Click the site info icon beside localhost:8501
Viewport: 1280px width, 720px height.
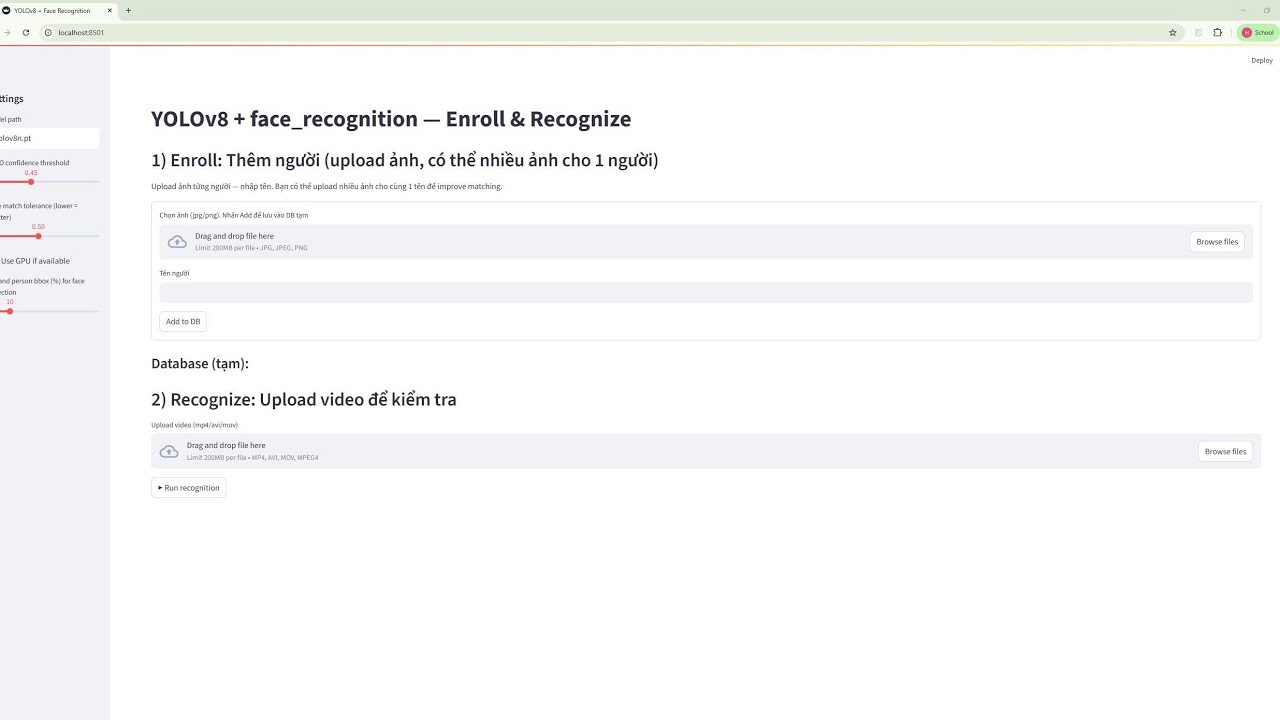tap(48, 32)
